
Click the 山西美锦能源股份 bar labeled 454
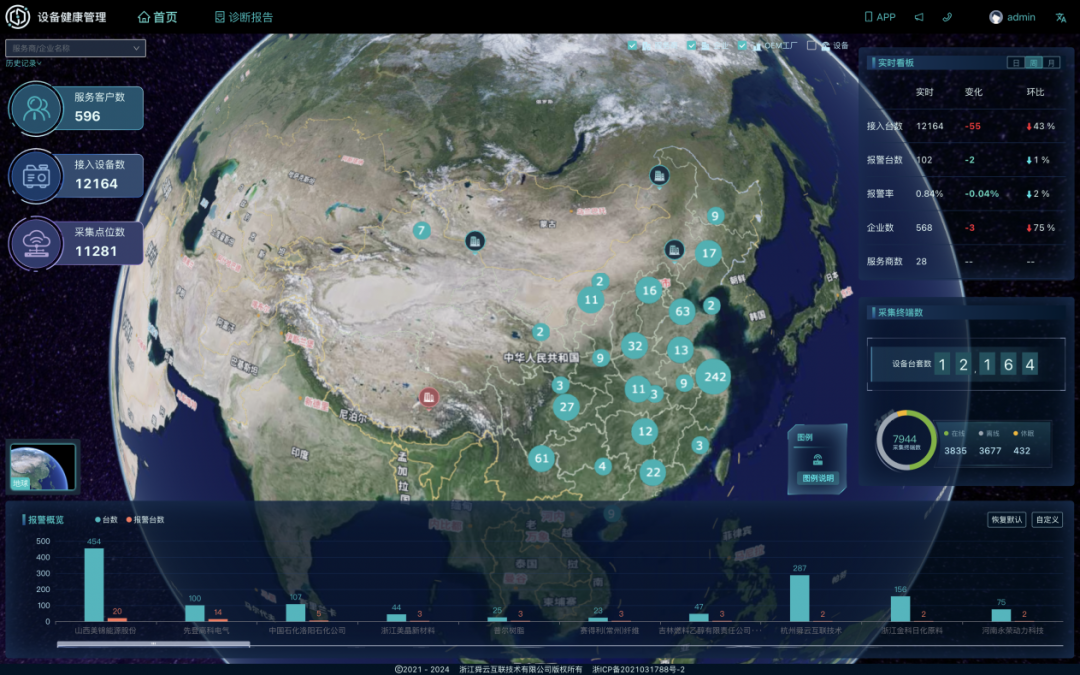point(94,585)
